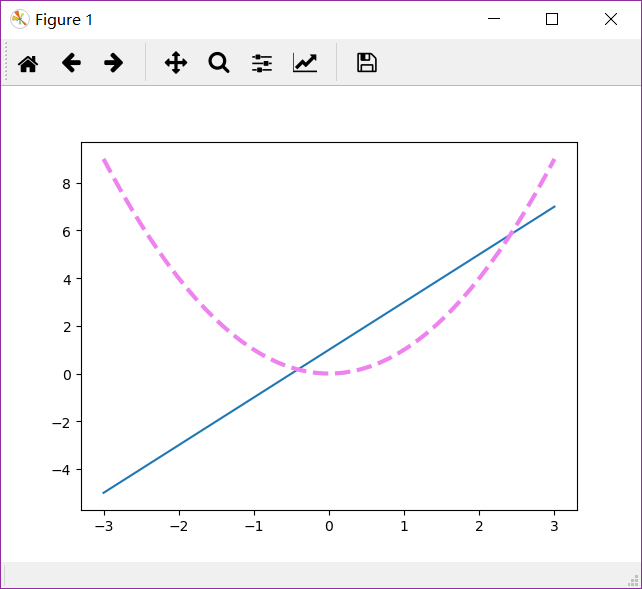
Task: Click the y-axis tick label 2
Action: pos(67,327)
